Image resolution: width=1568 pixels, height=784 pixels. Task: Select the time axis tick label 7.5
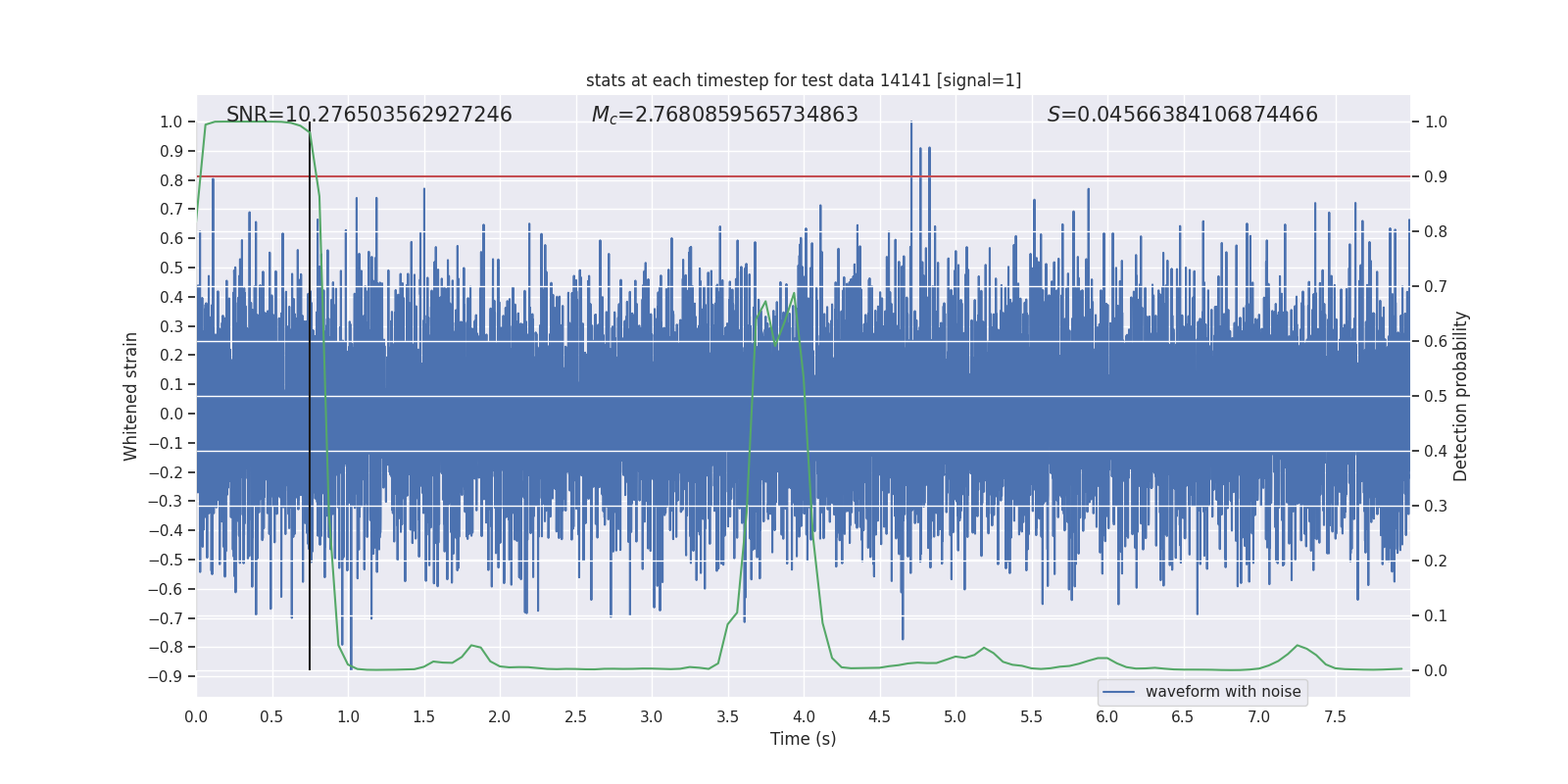point(1336,716)
